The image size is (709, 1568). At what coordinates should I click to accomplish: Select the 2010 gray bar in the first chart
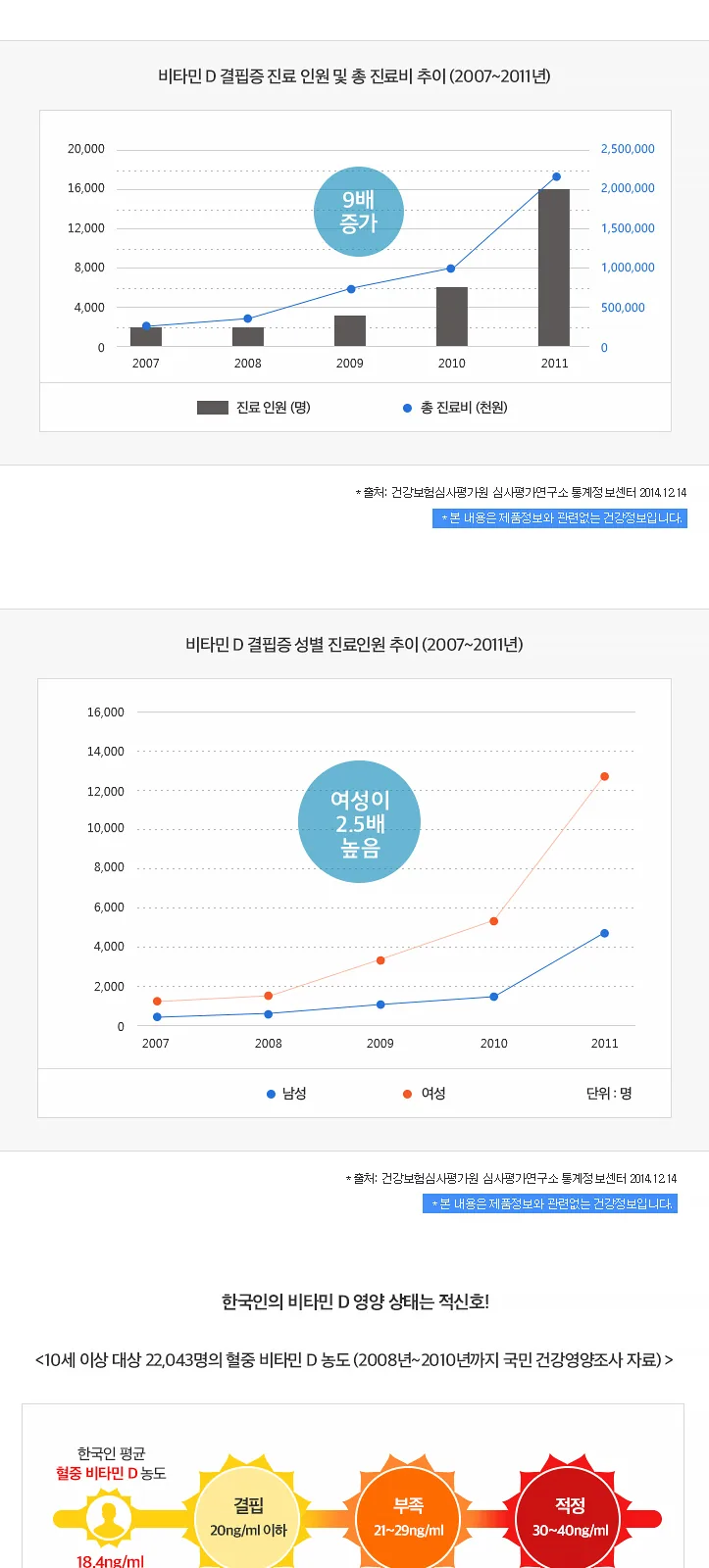(x=452, y=317)
